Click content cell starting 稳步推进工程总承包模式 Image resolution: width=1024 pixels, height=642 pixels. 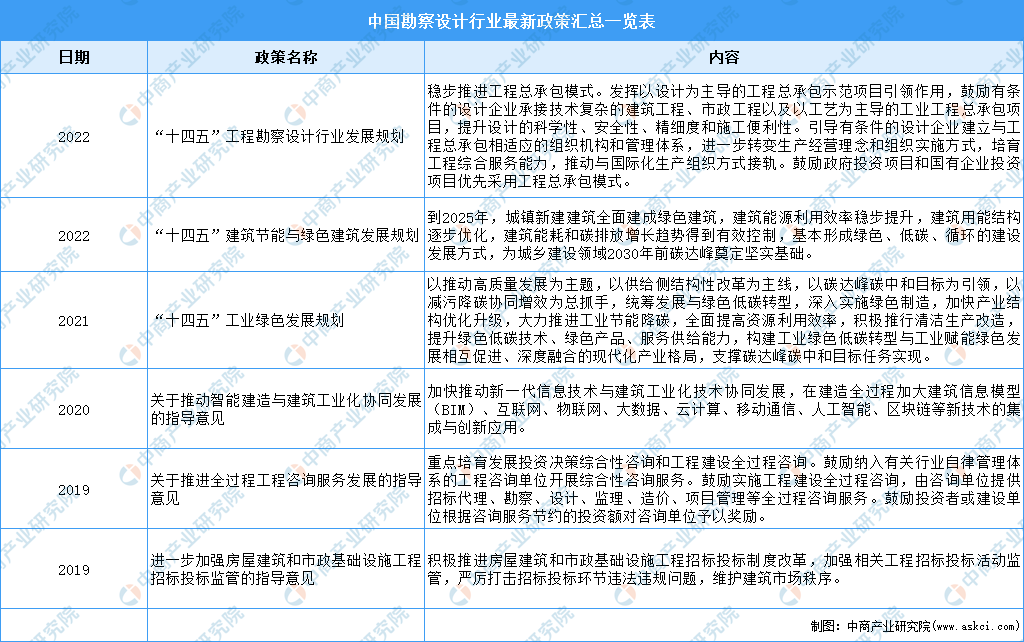[x=724, y=136]
